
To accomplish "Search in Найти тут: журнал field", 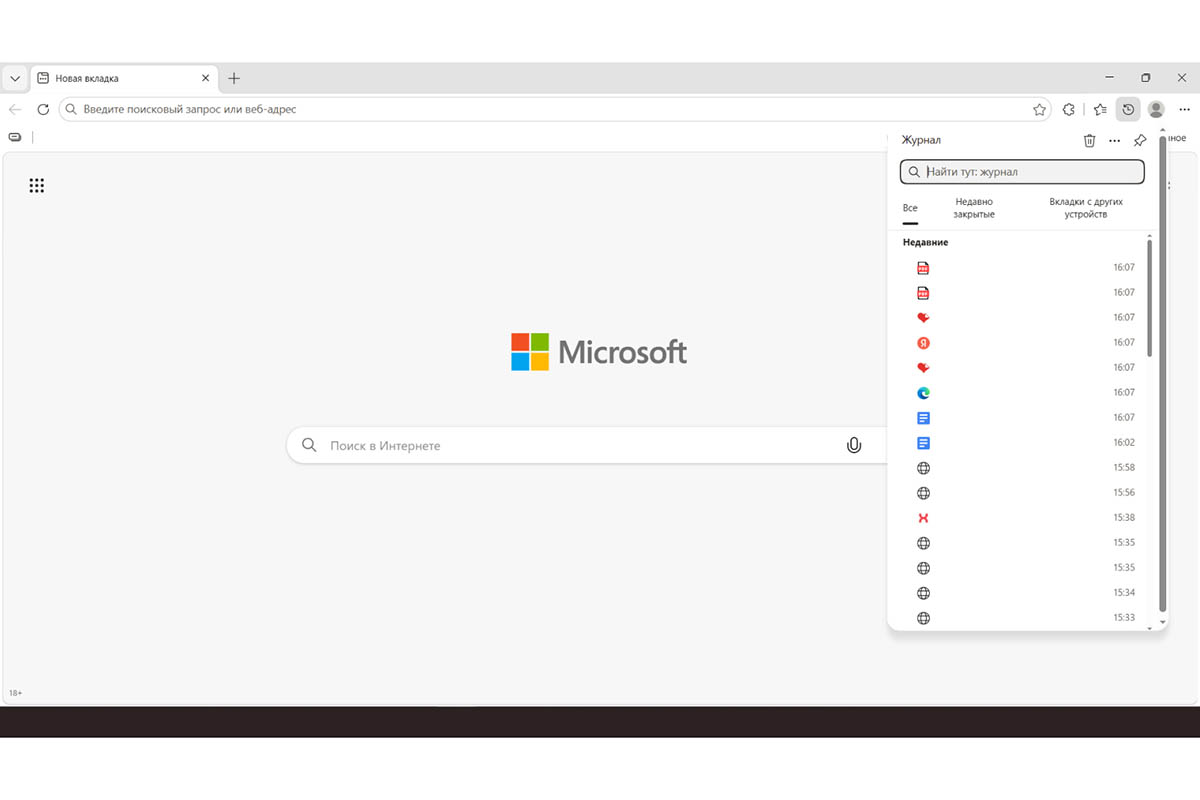I will point(1022,172).
